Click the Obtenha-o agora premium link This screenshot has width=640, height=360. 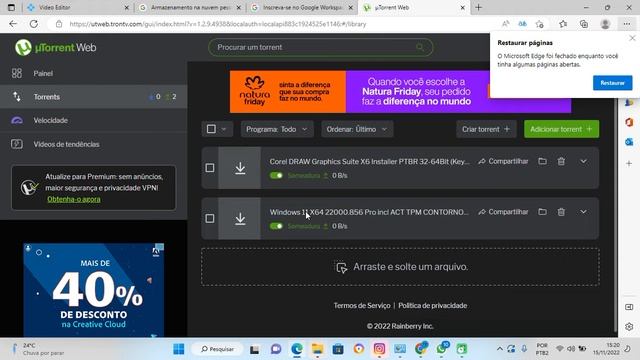tap(74, 199)
